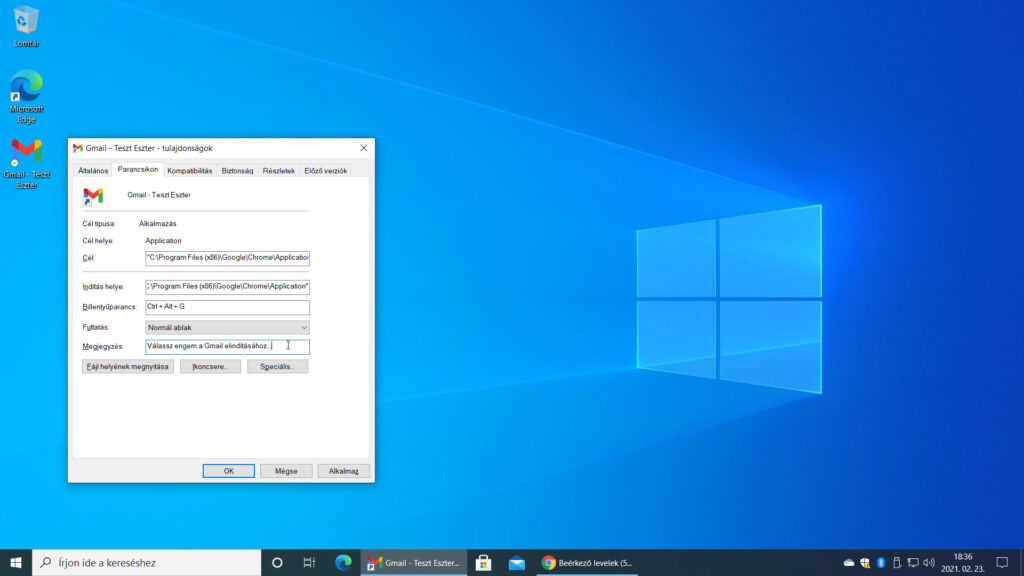Click the Application target location value
The height and width of the screenshot is (576, 1024).
click(x=163, y=240)
